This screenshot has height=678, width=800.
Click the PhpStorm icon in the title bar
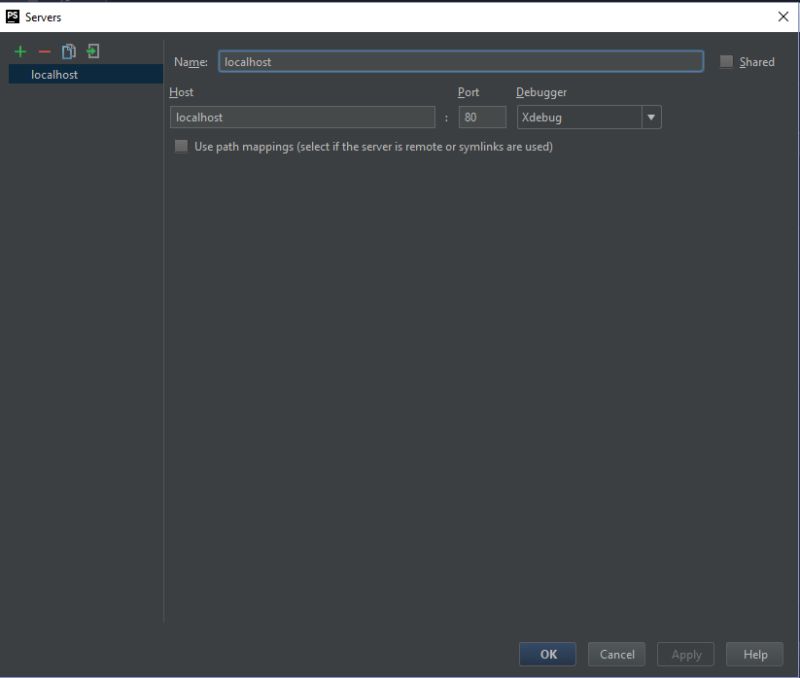click(x=12, y=17)
